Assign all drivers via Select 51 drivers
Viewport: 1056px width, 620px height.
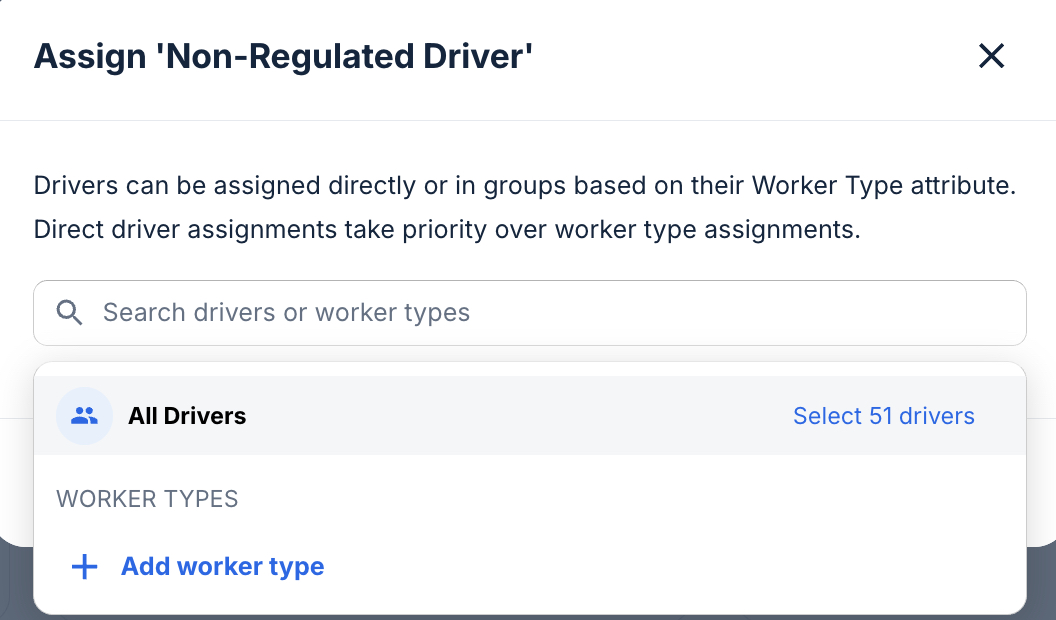click(x=884, y=416)
